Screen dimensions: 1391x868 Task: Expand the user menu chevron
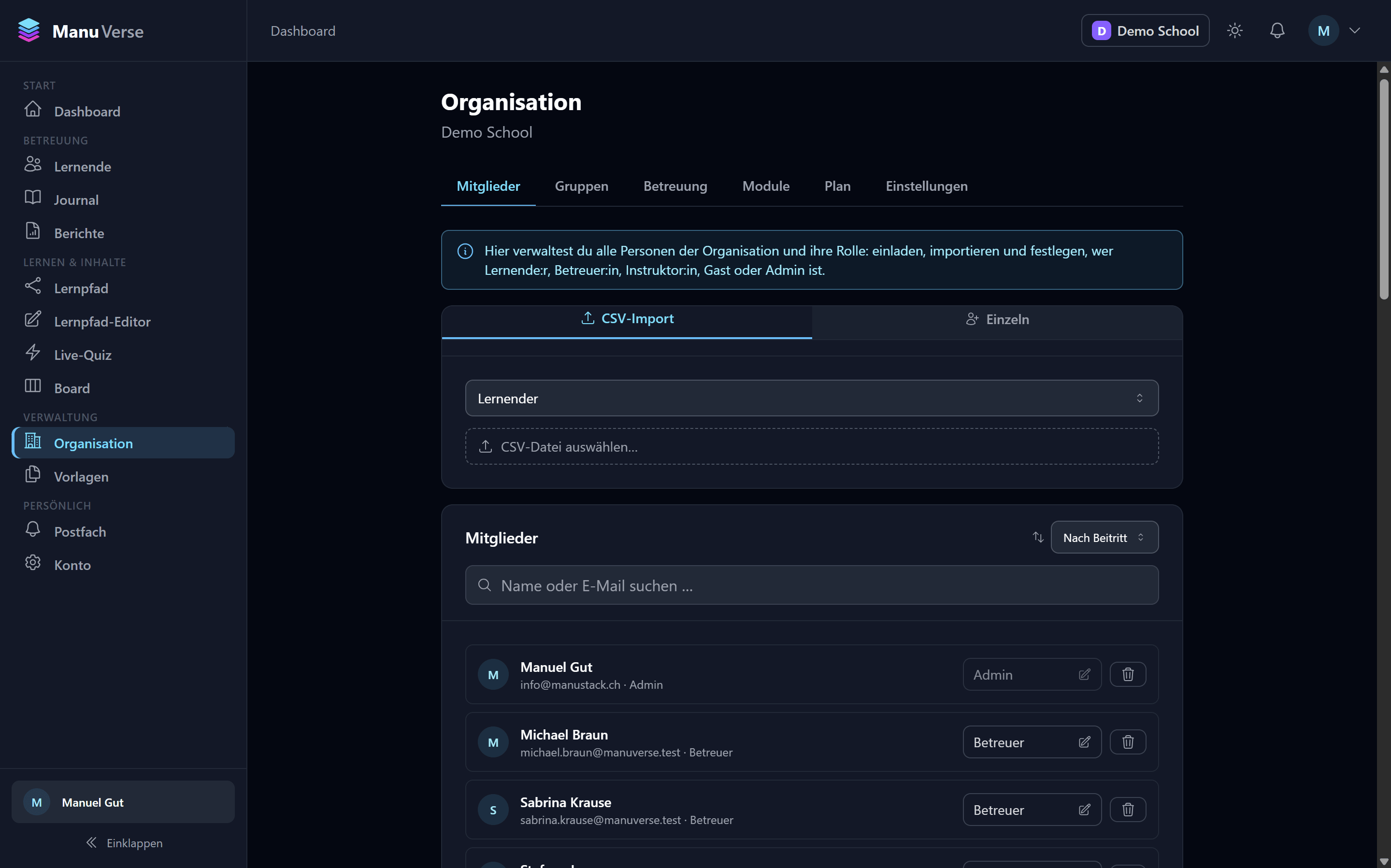click(1354, 30)
